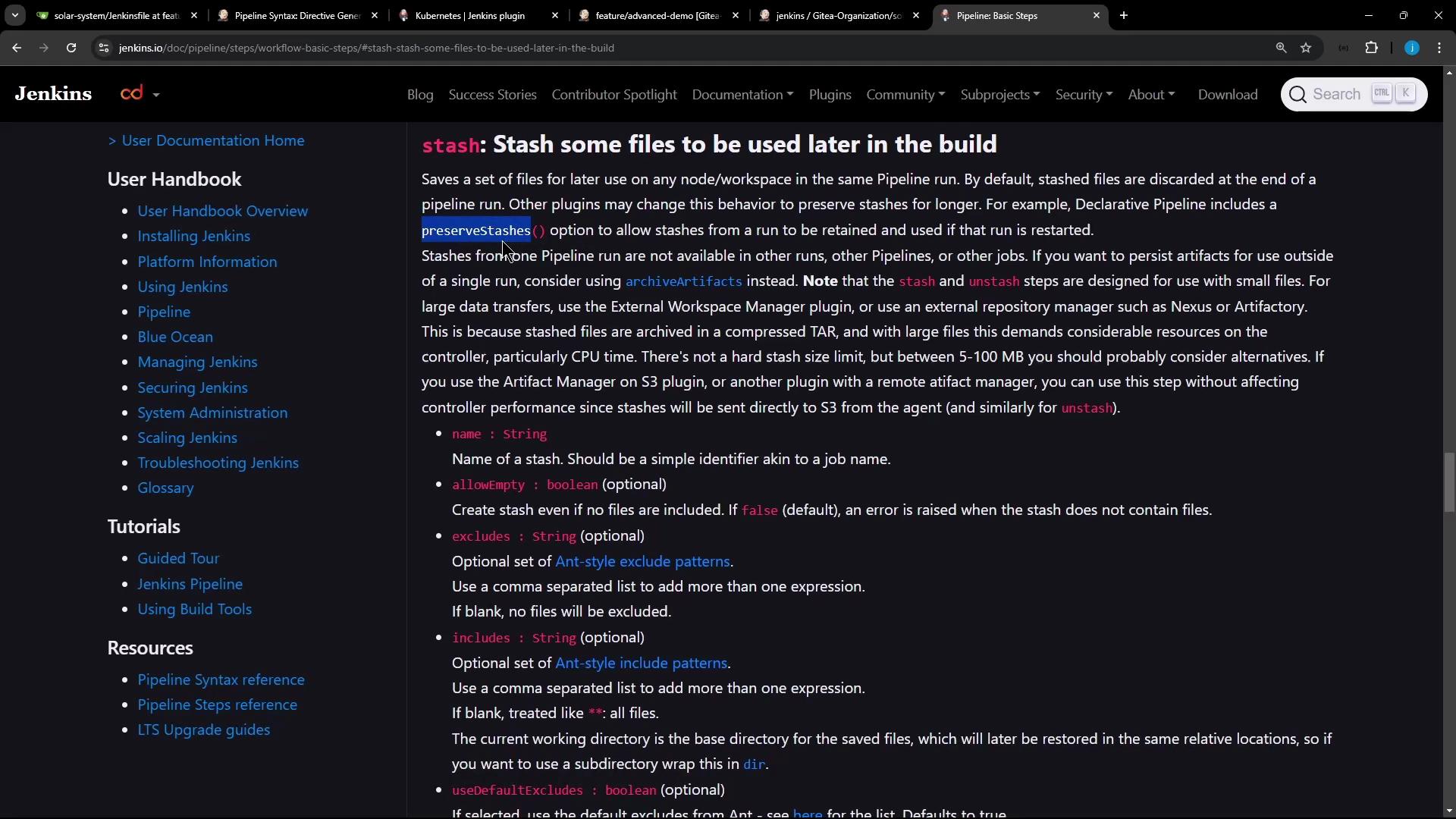This screenshot has width=1456, height=819.
Task: Open the tab search dropdown arrow
Action: click(14, 15)
